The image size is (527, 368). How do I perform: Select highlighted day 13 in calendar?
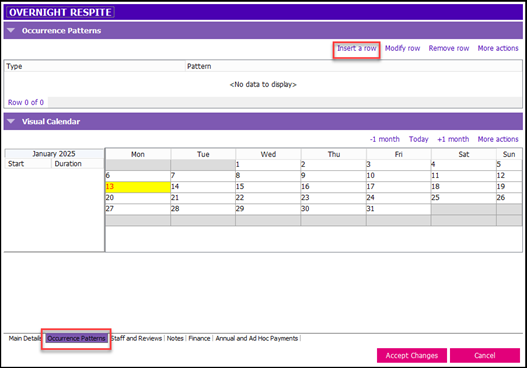tap(138, 187)
